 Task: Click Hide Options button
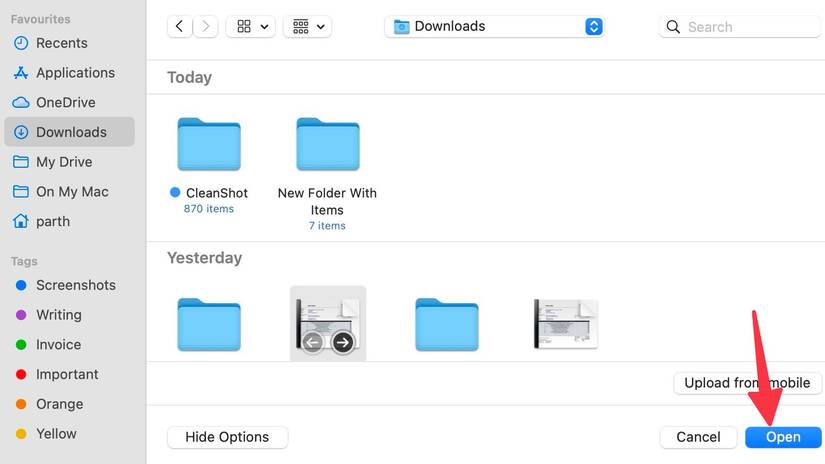coord(227,437)
